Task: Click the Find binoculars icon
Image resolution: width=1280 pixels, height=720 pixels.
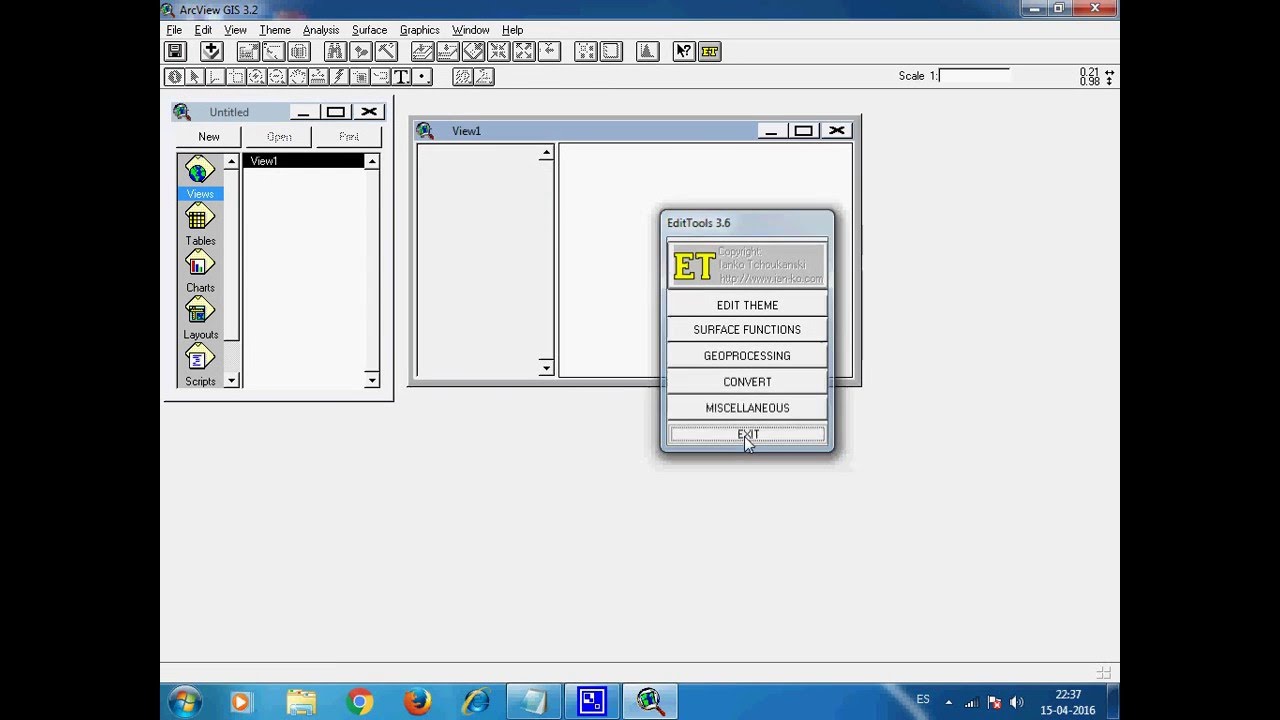Action: [x=335, y=51]
